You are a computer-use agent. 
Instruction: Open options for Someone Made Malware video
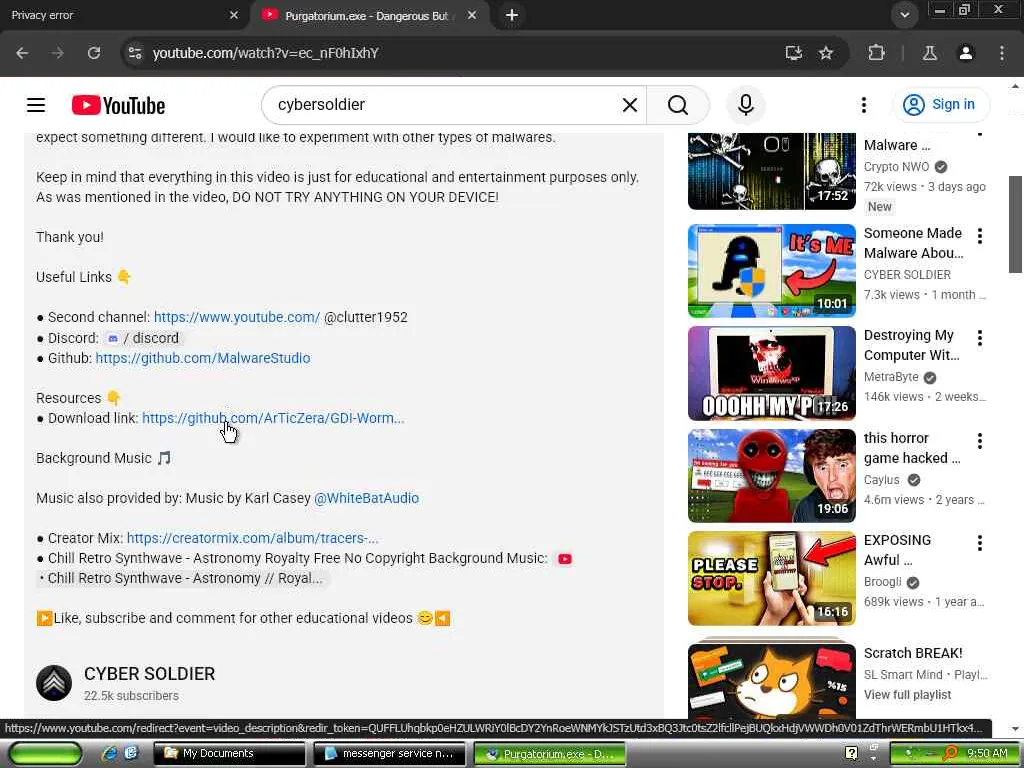pos(980,235)
